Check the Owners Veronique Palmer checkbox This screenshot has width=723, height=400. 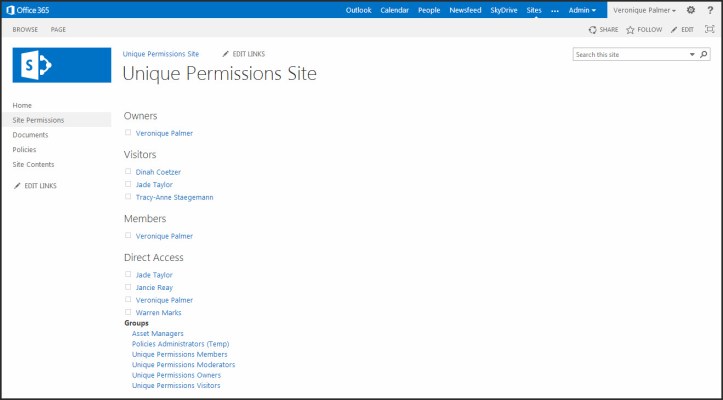coord(128,132)
